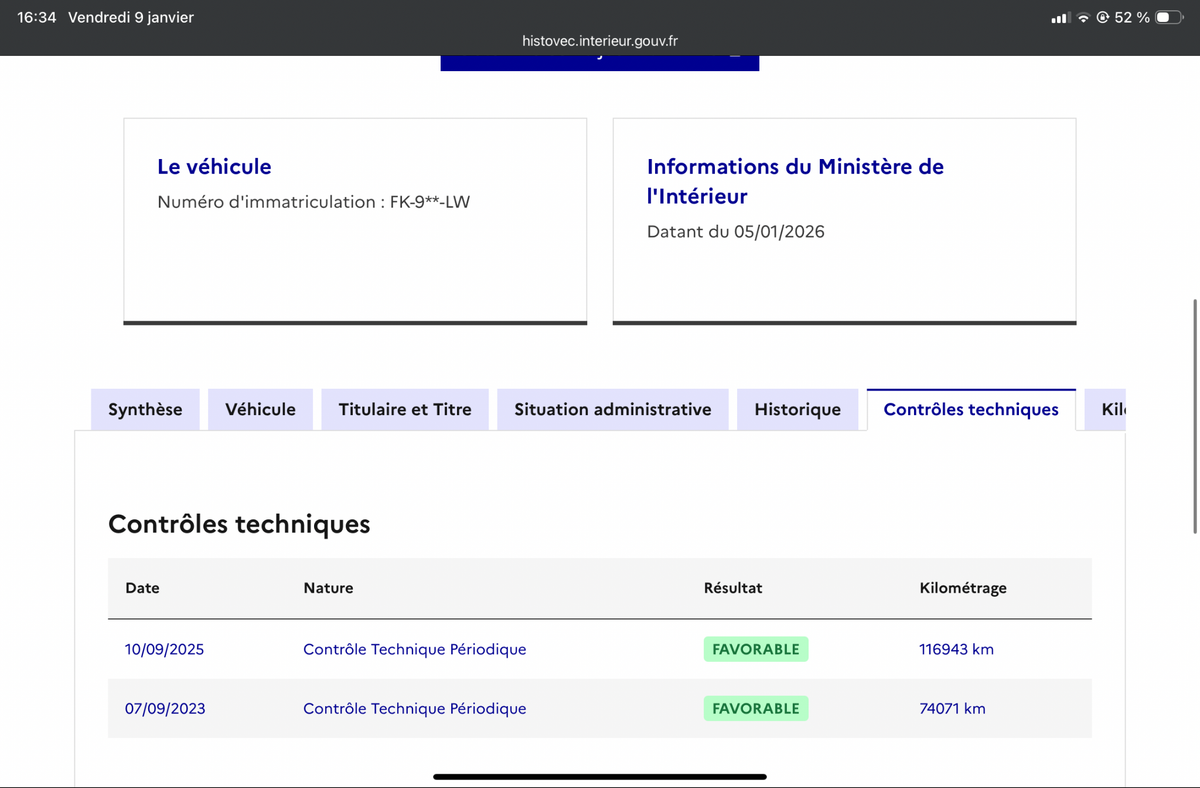
Task: Click the Le véhicule card heading
Action: point(214,166)
